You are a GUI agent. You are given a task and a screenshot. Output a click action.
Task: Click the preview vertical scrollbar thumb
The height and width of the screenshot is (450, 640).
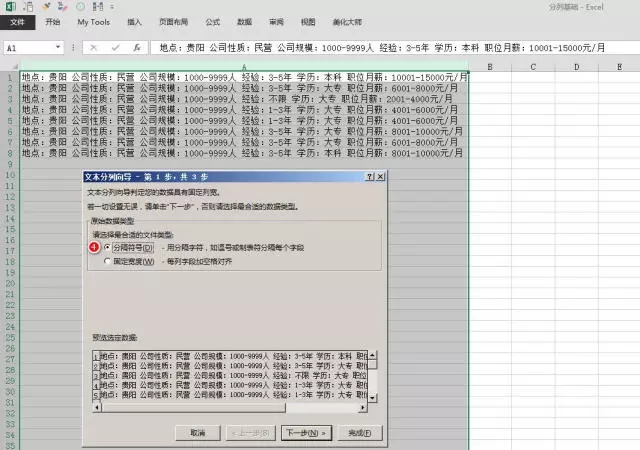tap(372, 364)
